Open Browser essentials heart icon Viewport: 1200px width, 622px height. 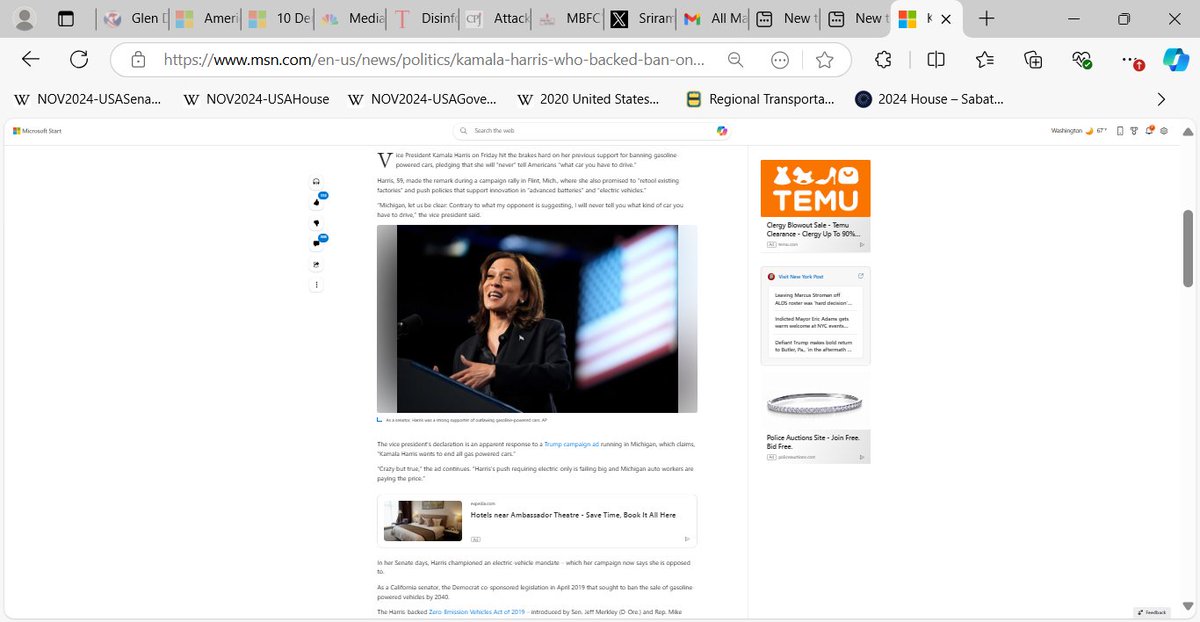pyautogui.click(x=1082, y=60)
